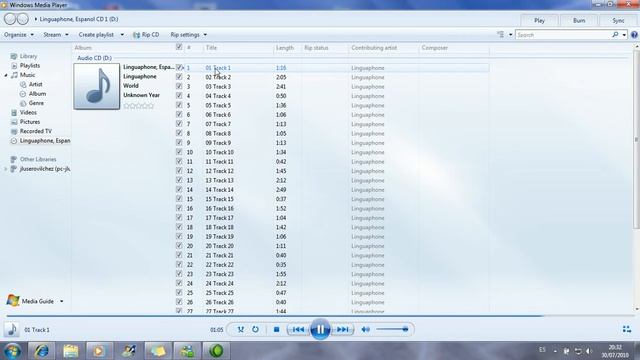Open the Rip settings dropdown
The image size is (640, 360).
click(x=189, y=35)
